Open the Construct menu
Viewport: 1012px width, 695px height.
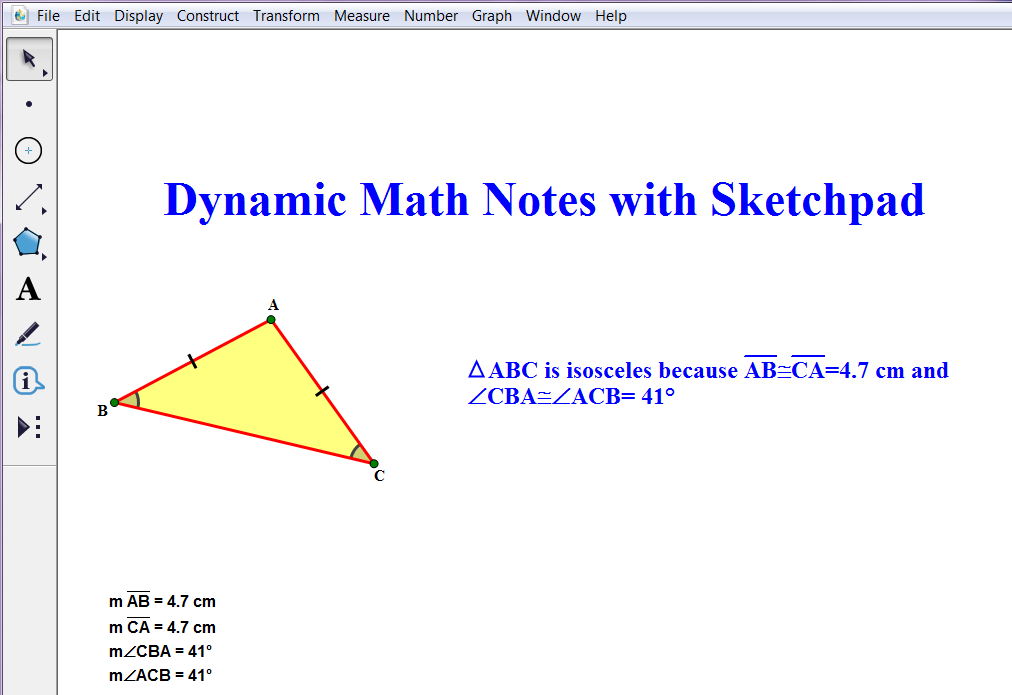click(x=208, y=15)
